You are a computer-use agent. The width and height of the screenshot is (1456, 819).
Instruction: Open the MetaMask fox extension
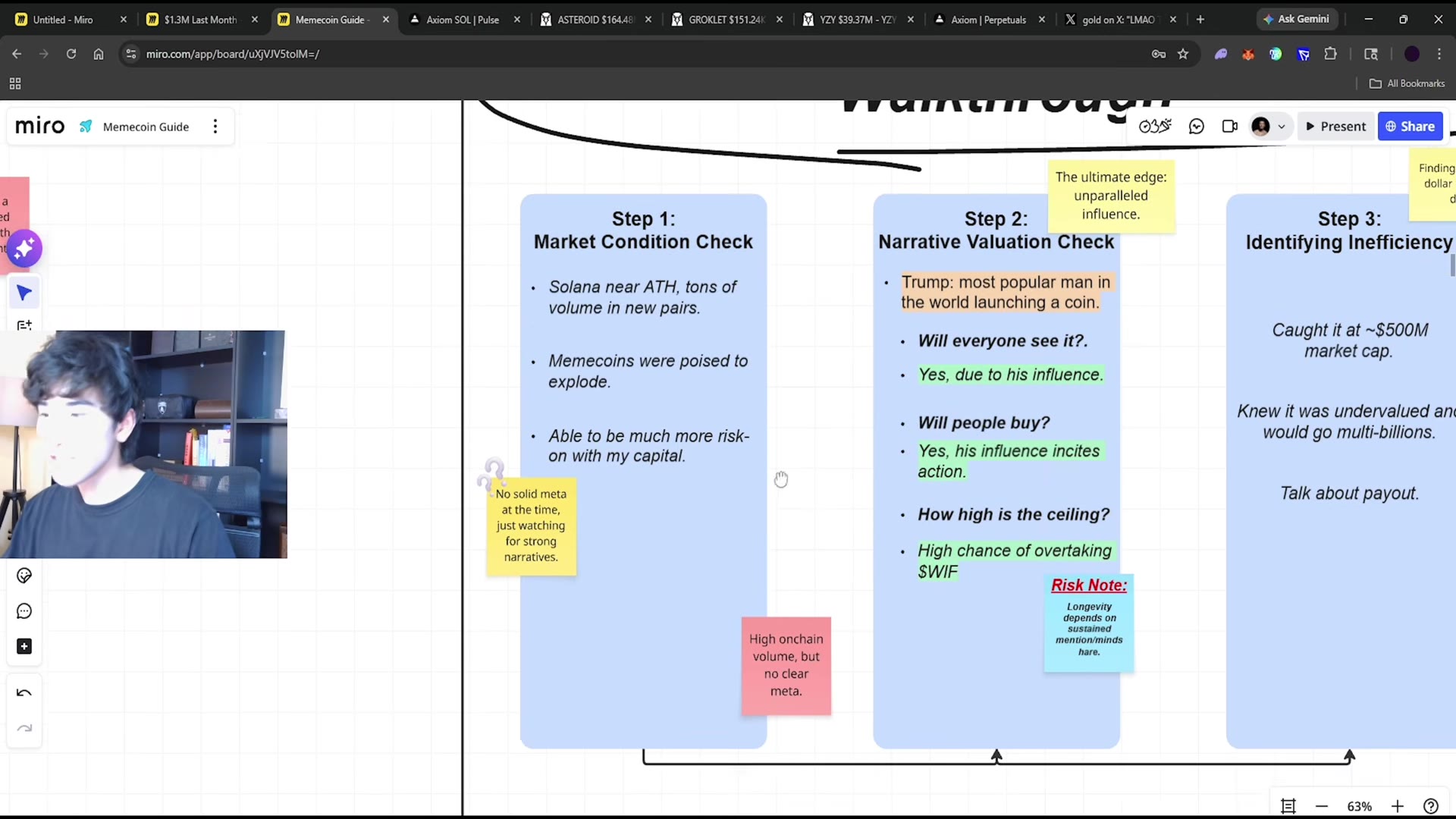(1248, 54)
